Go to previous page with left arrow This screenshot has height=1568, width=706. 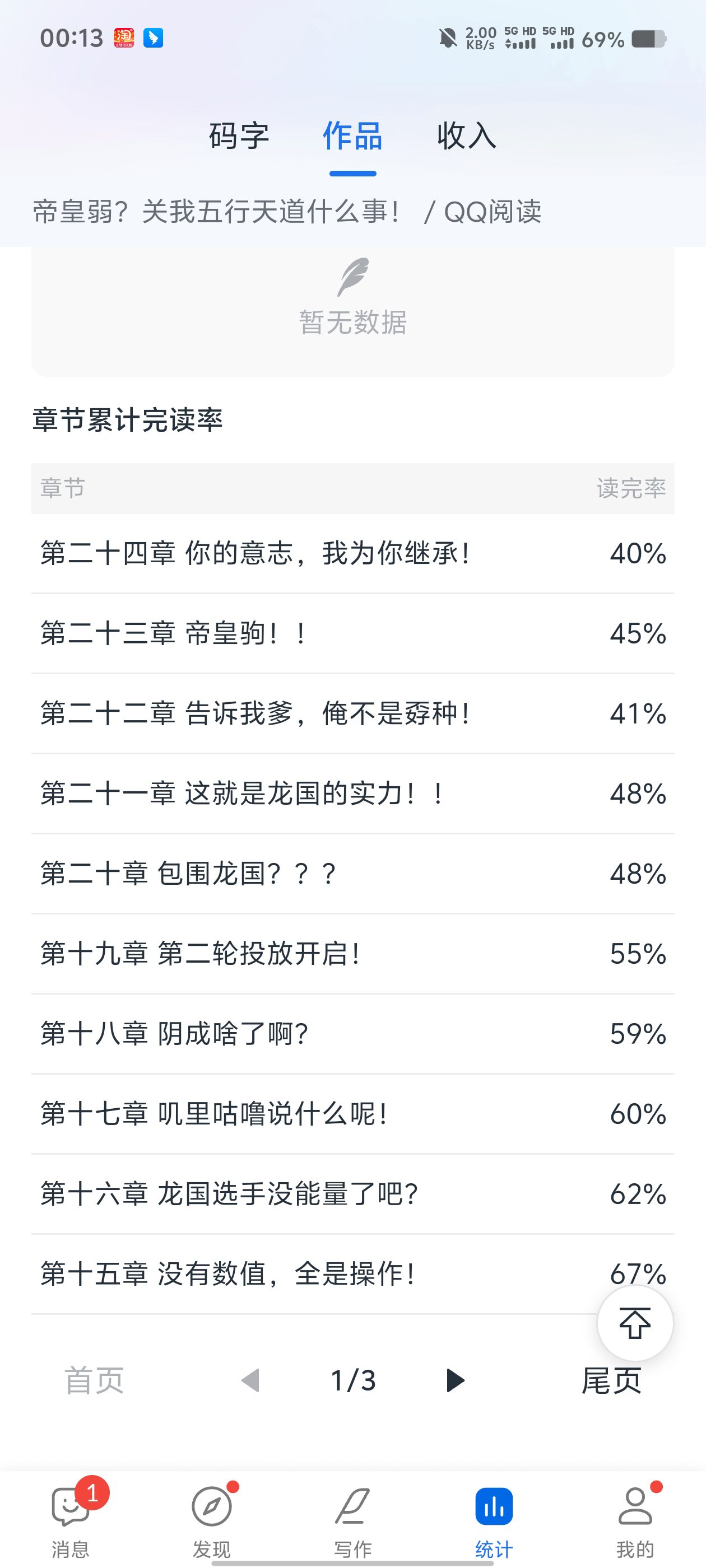tap(251, 1380)
